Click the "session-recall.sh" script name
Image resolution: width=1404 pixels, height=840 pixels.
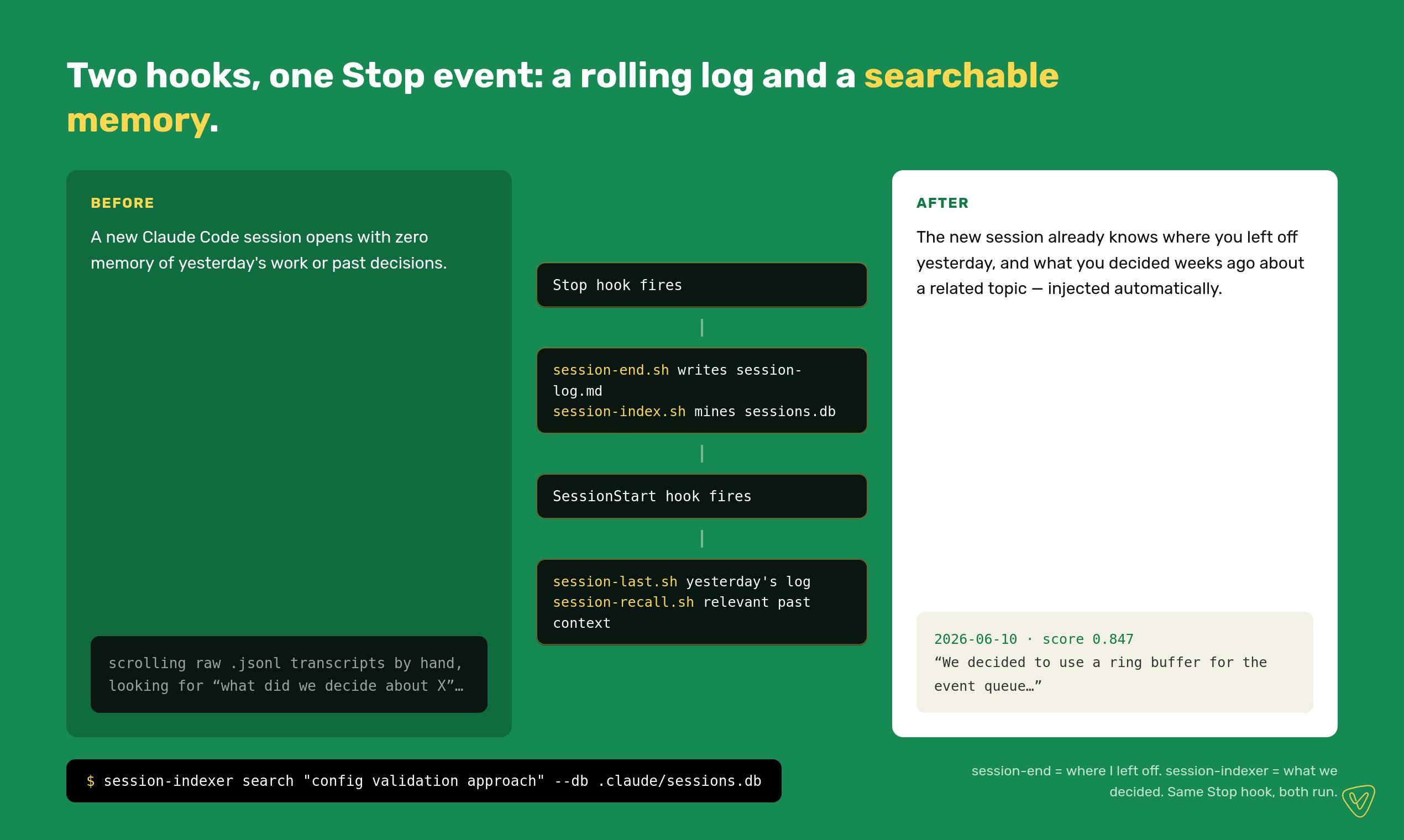[624, 602]
